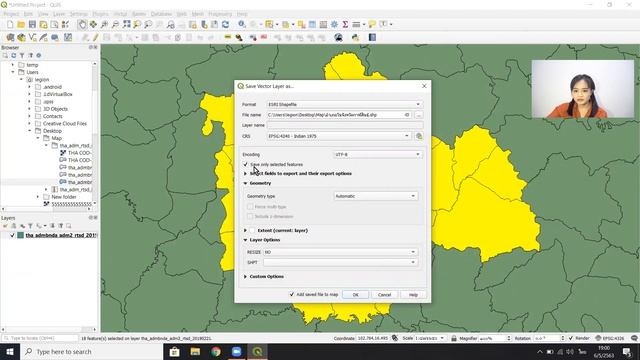Screen dimensions: 640x360
Task: Open the Geometry type Automatic dropdown
Action: point(376,196)
